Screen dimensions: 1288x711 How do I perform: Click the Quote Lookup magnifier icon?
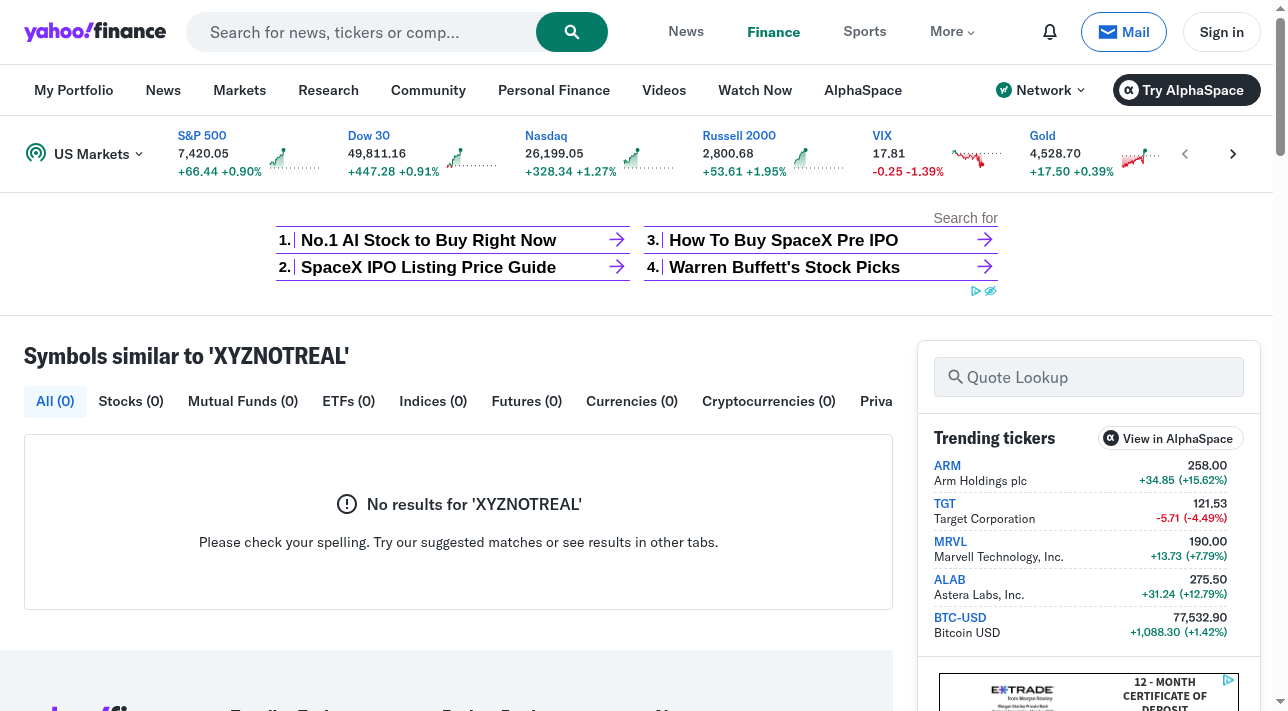955,377
